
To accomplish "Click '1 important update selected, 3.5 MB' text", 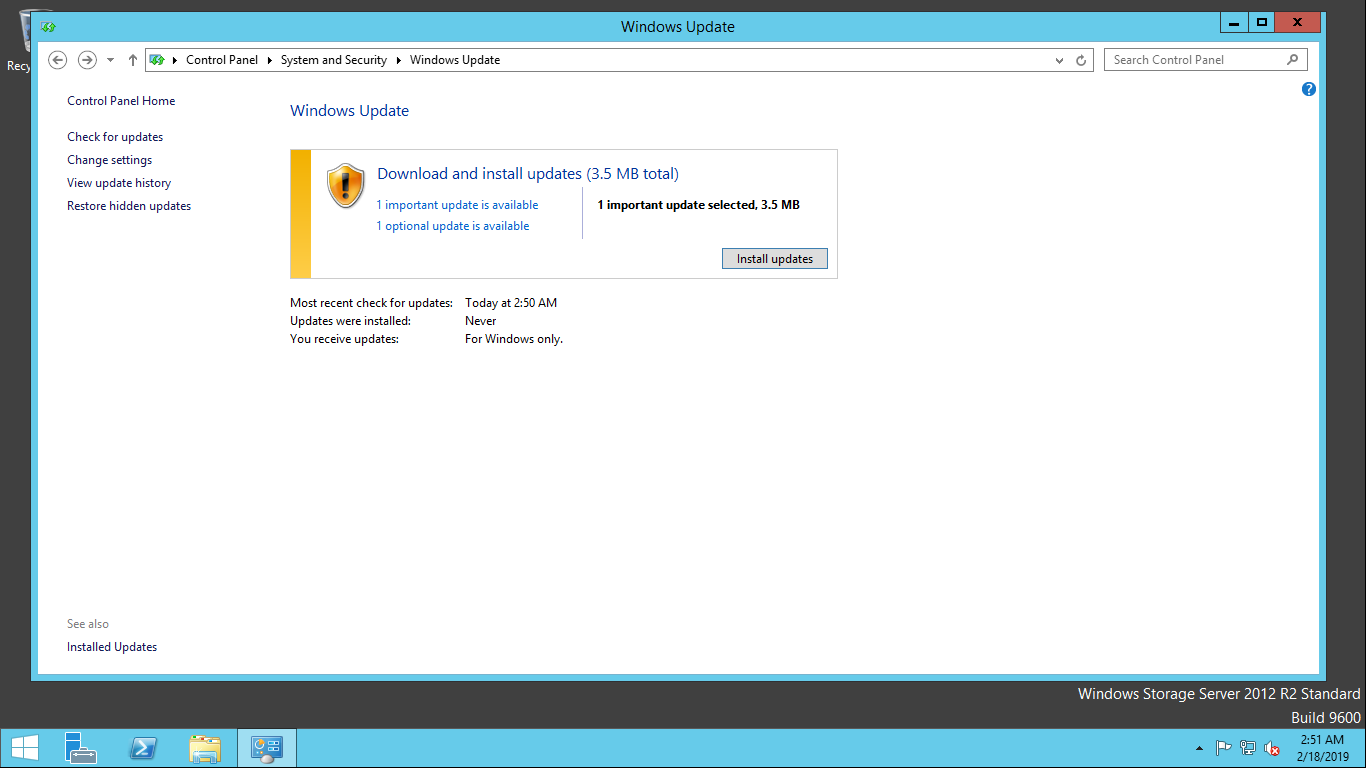I will [698, 205].
